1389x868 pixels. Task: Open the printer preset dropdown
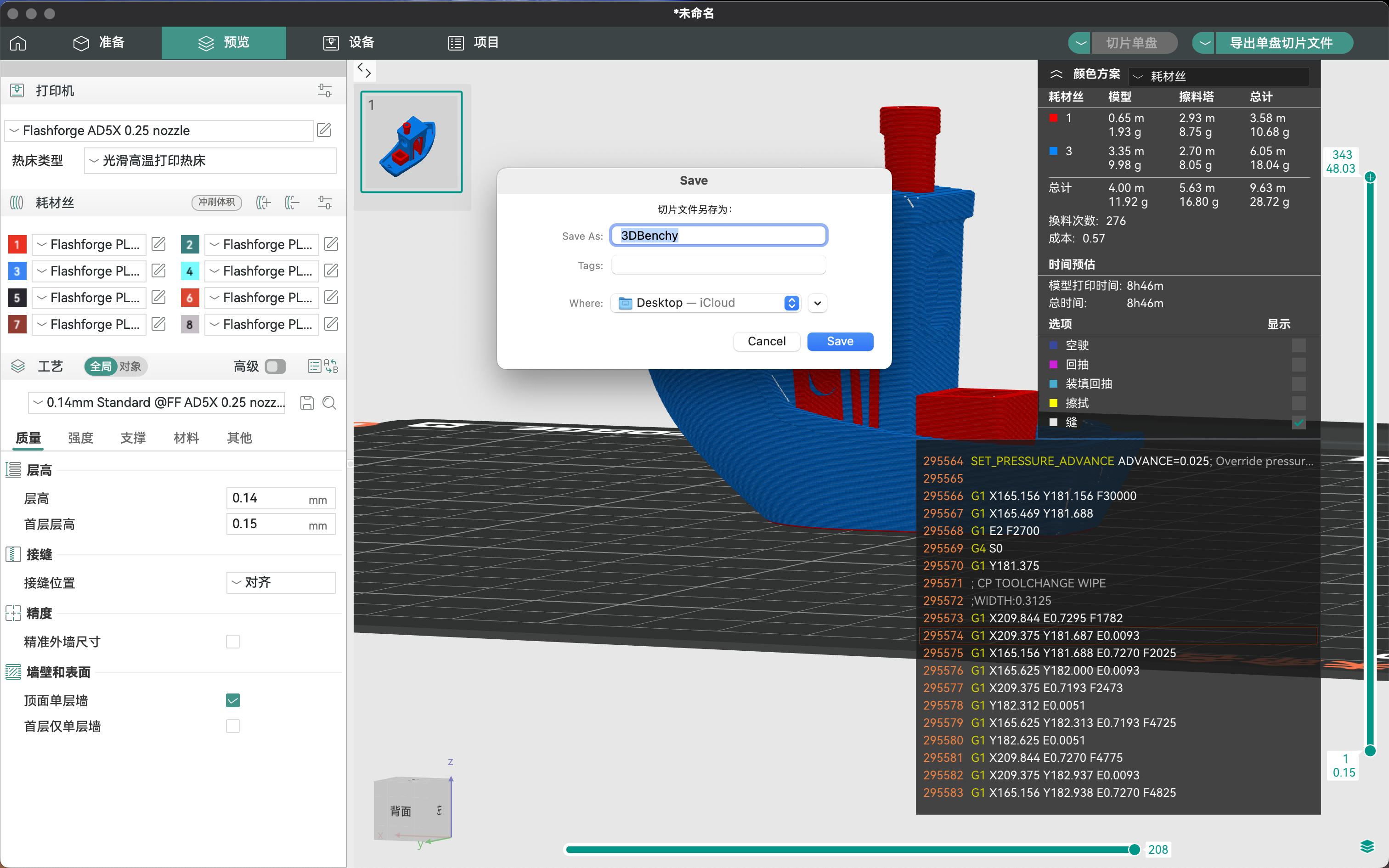coord(159,130)
